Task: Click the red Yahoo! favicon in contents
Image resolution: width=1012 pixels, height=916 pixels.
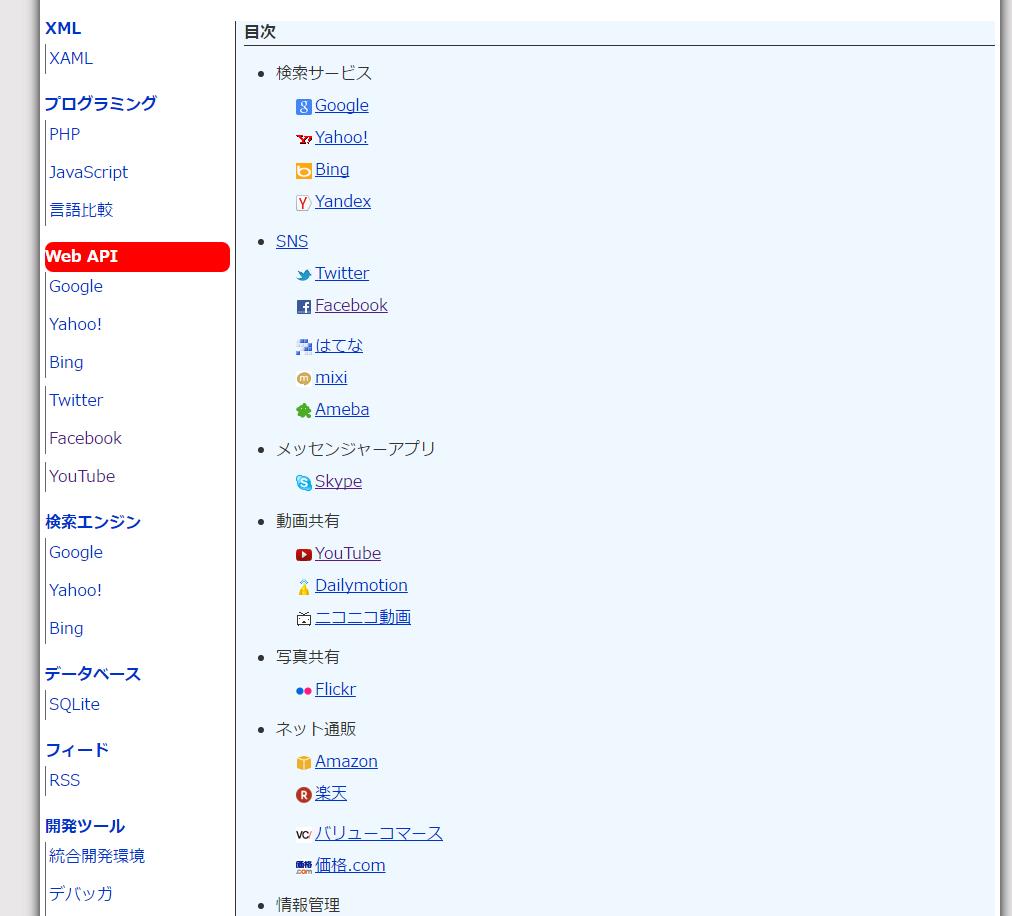Action: pos(303,139)
